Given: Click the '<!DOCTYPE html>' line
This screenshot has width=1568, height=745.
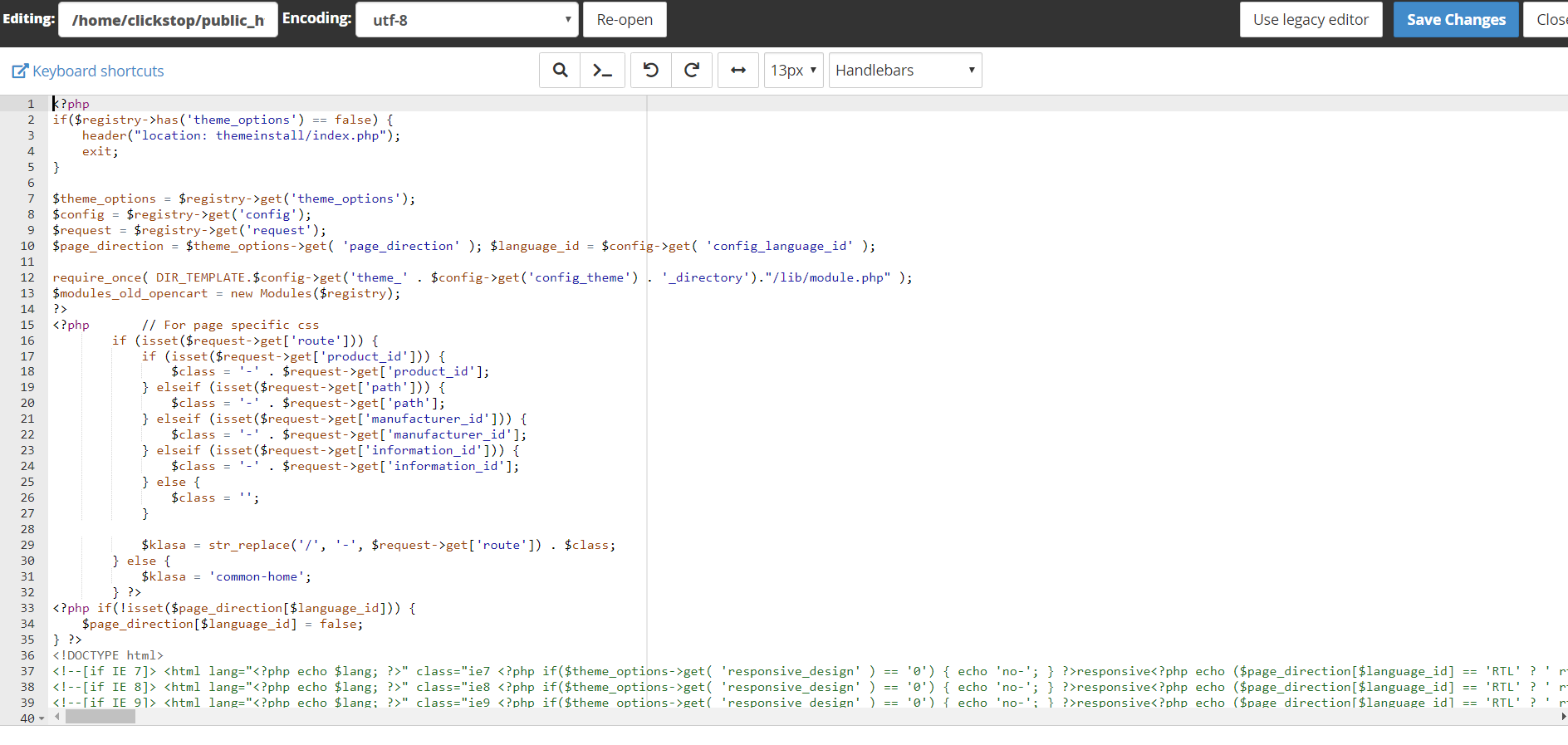Looking at the screenshot, I should point(108,655).
